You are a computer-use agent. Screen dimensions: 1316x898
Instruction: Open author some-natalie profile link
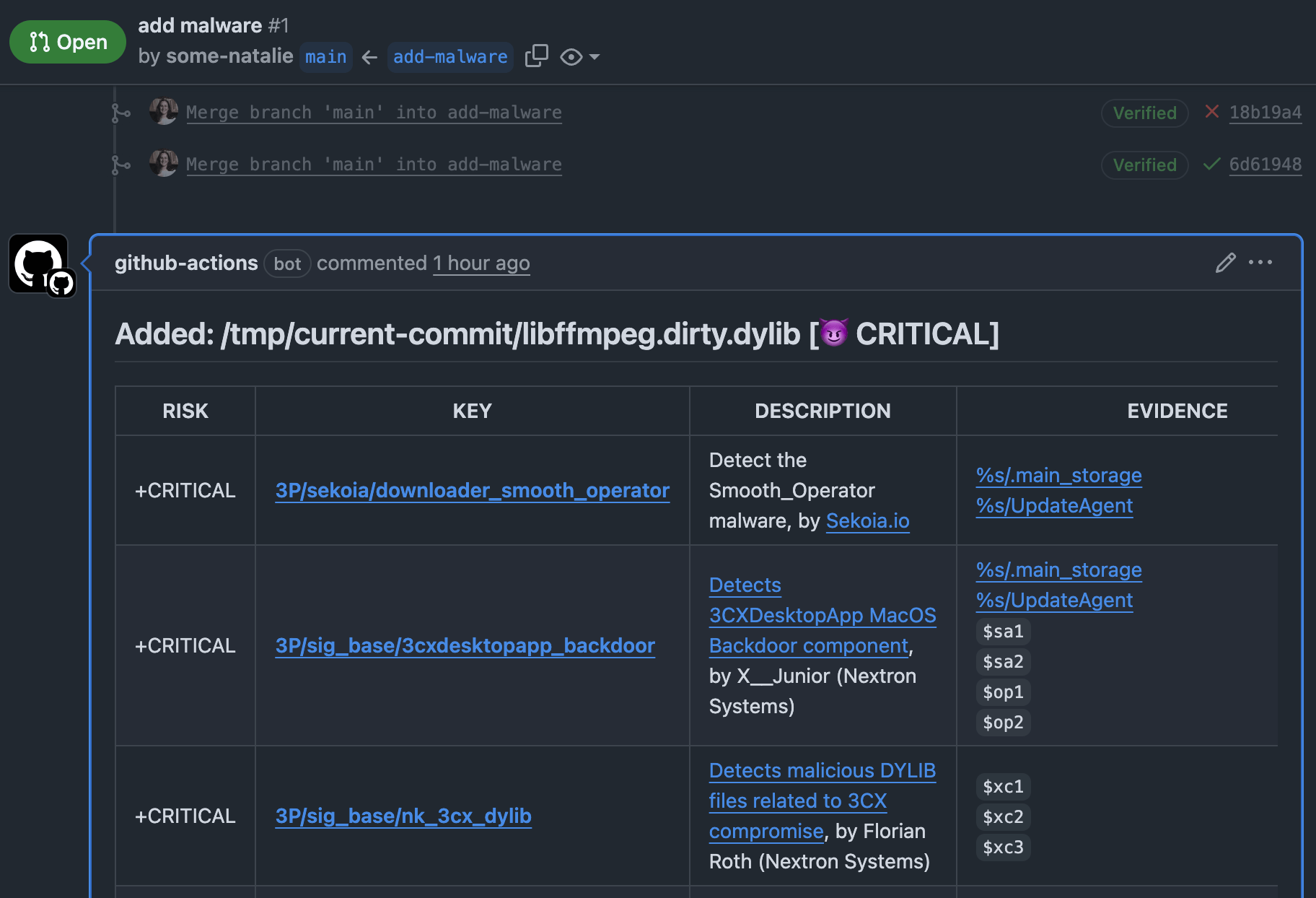pyautogui.click(x=229, y=56)
